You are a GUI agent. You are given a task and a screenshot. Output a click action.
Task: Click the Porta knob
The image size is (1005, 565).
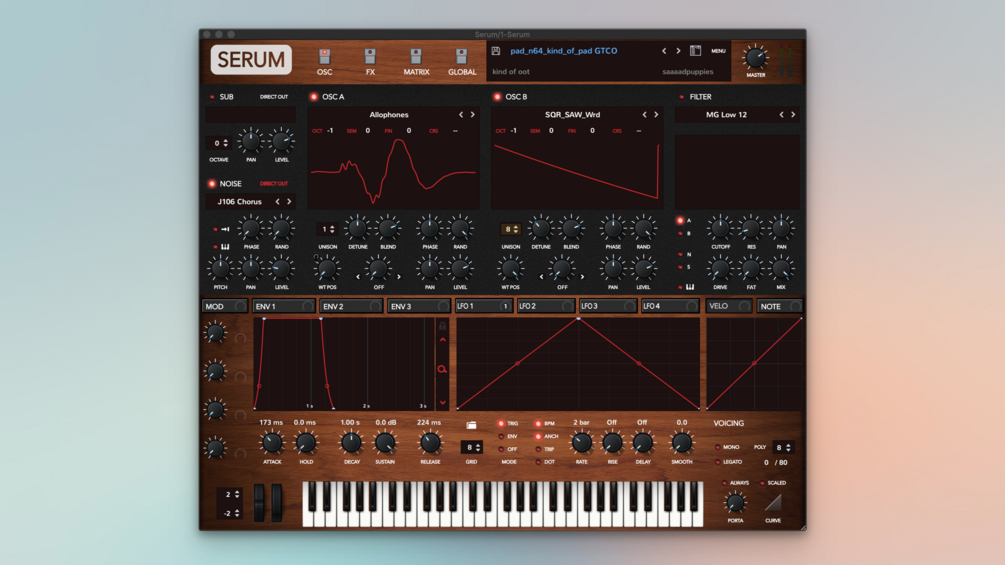coord(735,503)
